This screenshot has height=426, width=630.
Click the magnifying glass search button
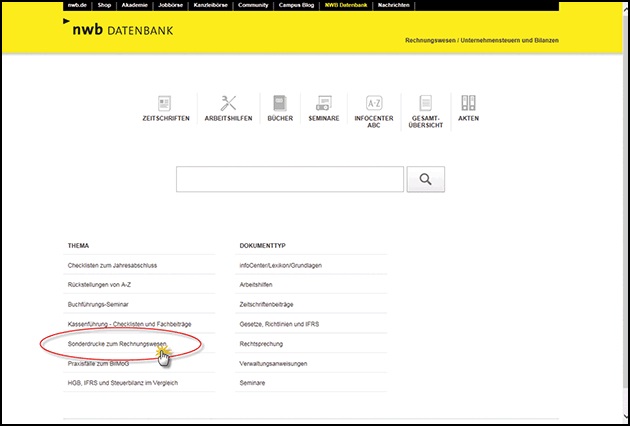(425, 179)
